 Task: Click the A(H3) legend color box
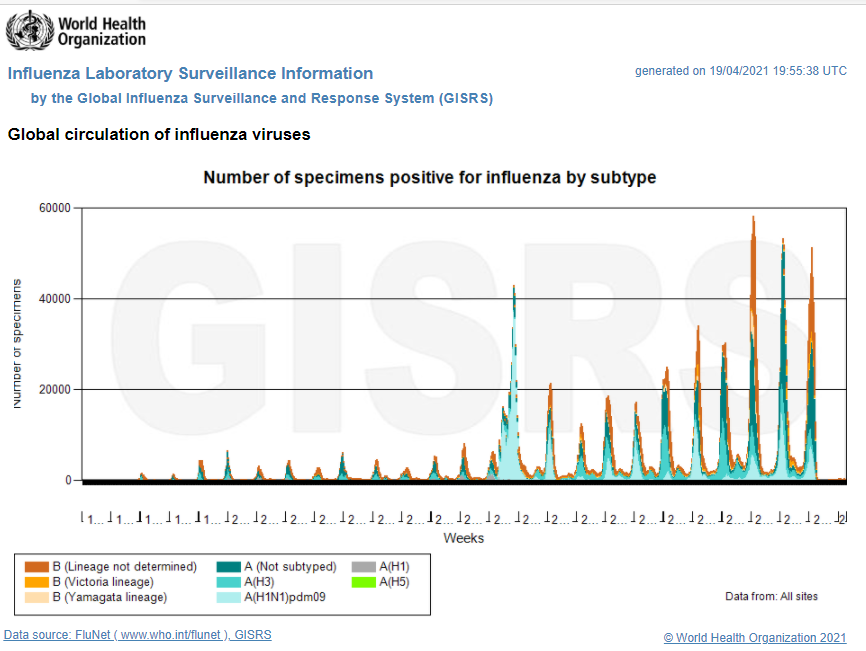[x=229, y=582]
